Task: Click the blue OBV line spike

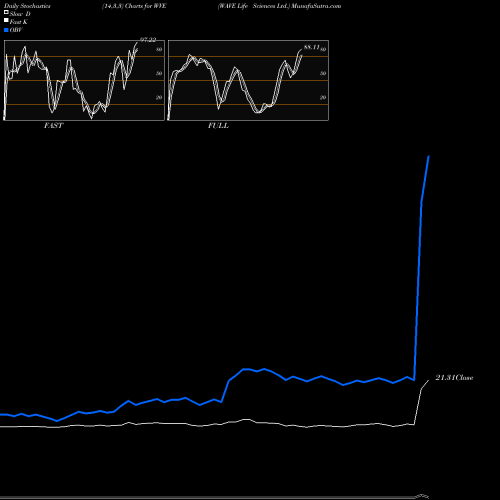Action: point(419,267)
